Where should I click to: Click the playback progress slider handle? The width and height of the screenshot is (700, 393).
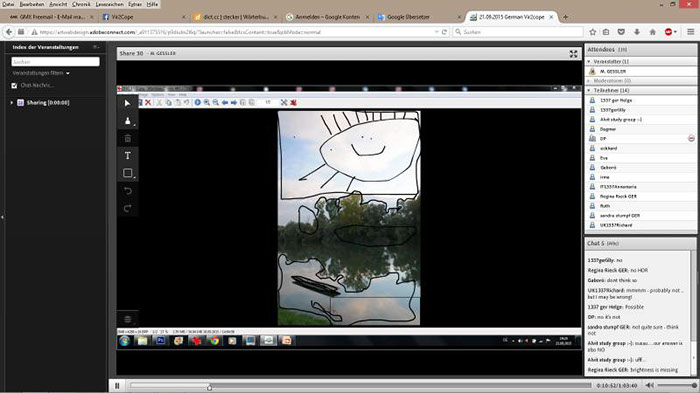coord(209,387)
